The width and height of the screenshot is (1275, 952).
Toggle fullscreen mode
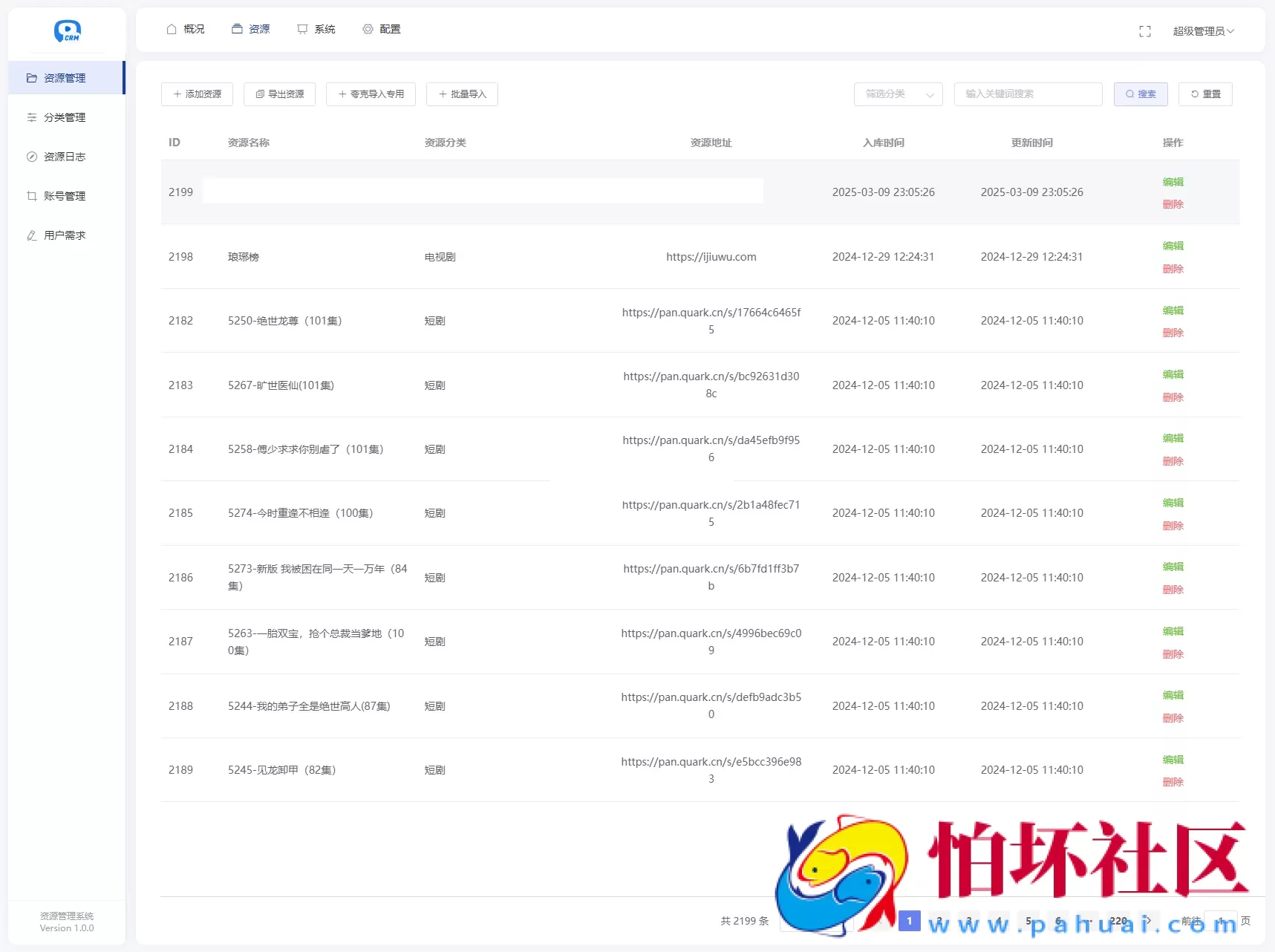click(x=1145, y=30)
